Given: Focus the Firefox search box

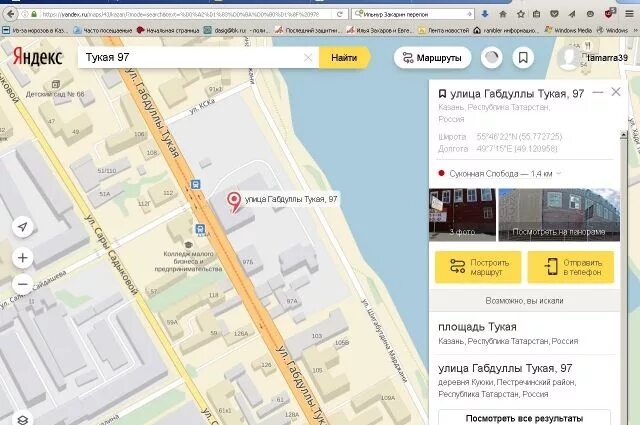Looking at the screenshot, I should tap(413, 14).
